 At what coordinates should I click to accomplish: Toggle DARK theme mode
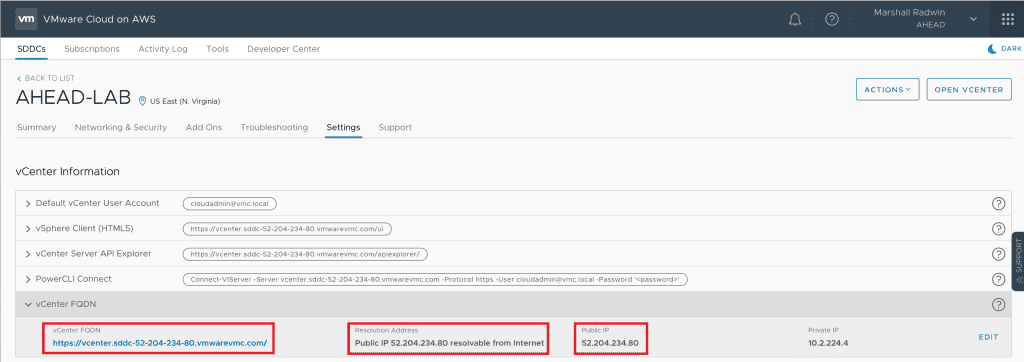coord(1004,49)
